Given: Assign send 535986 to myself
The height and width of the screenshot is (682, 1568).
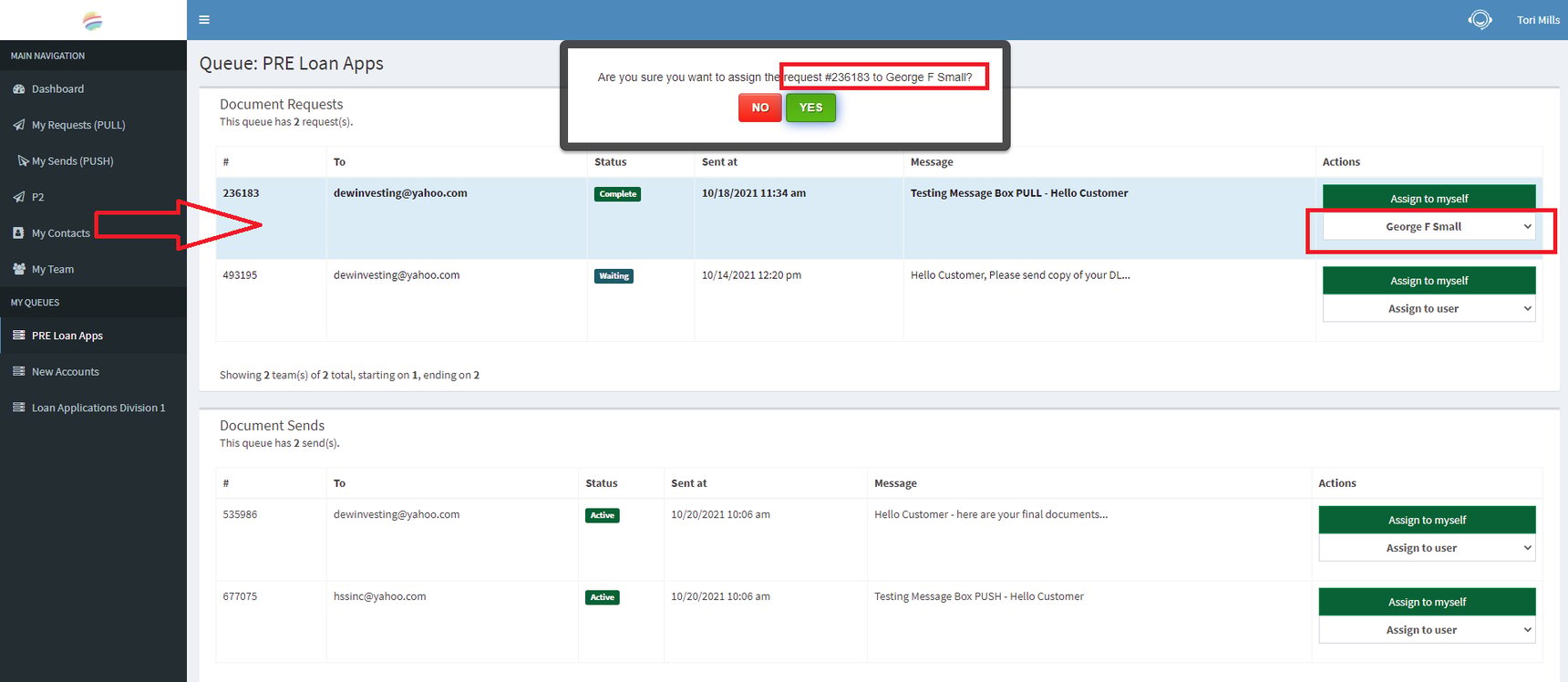Looking at the screenshot, I should click(1427, 520).
